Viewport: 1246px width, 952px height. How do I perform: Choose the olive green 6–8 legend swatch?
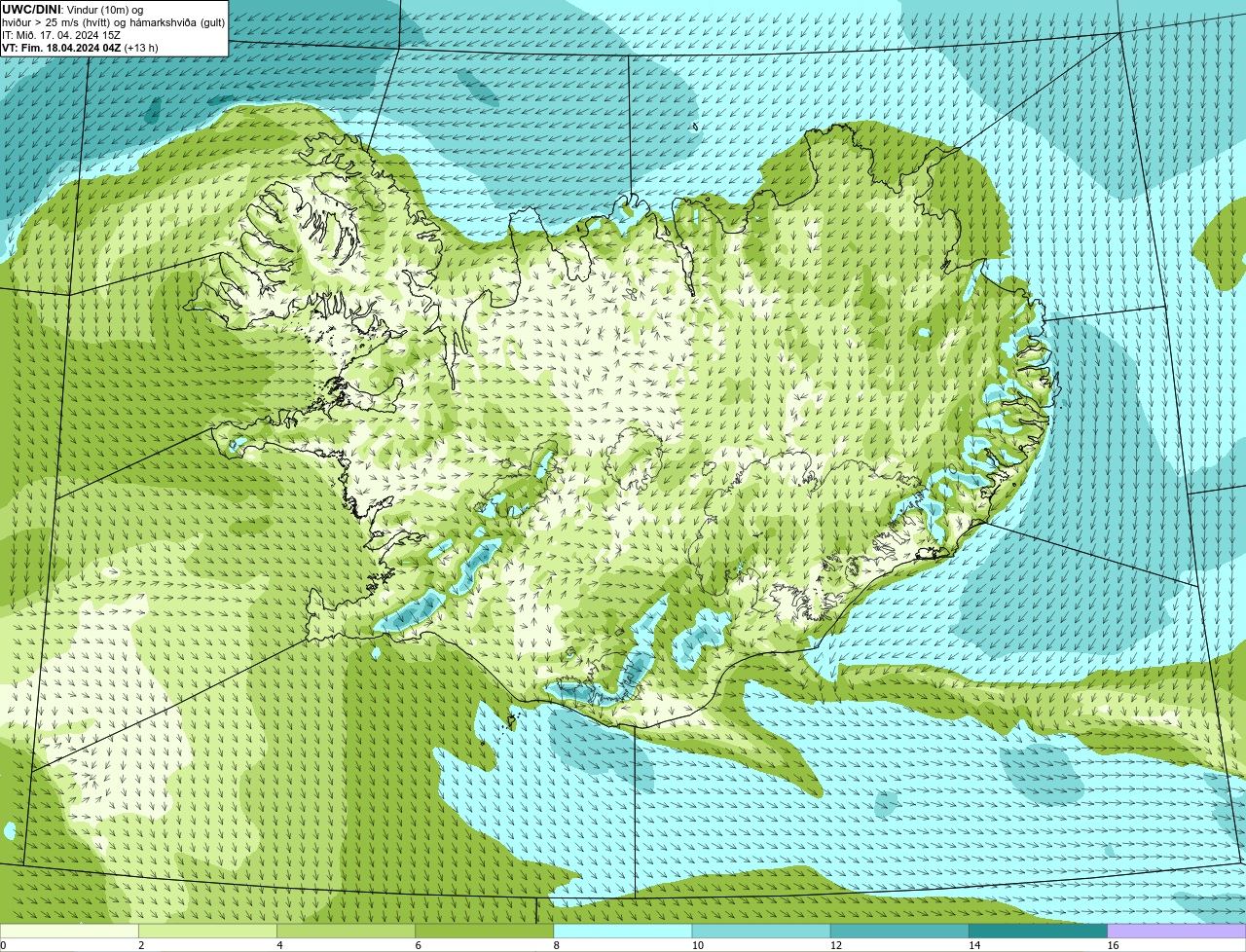point(485,931)
